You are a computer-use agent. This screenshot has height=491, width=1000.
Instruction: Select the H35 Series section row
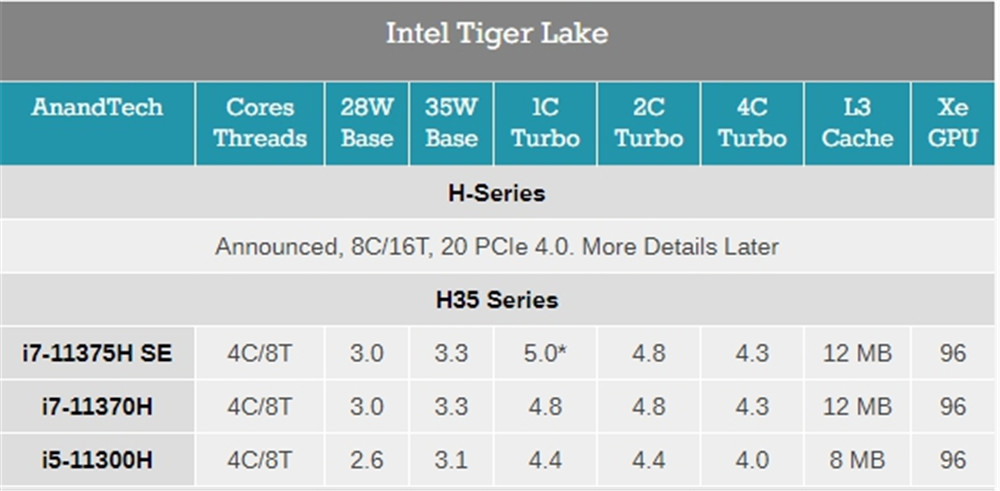point(497,300)
